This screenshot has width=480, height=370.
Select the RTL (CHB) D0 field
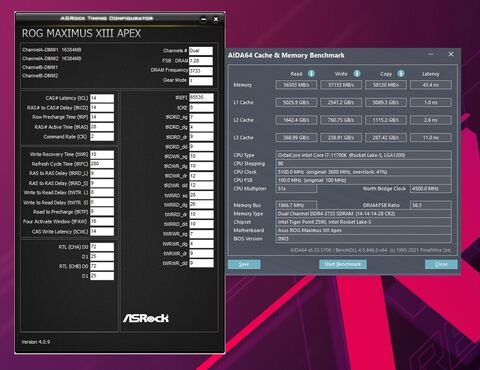[102, 266]
